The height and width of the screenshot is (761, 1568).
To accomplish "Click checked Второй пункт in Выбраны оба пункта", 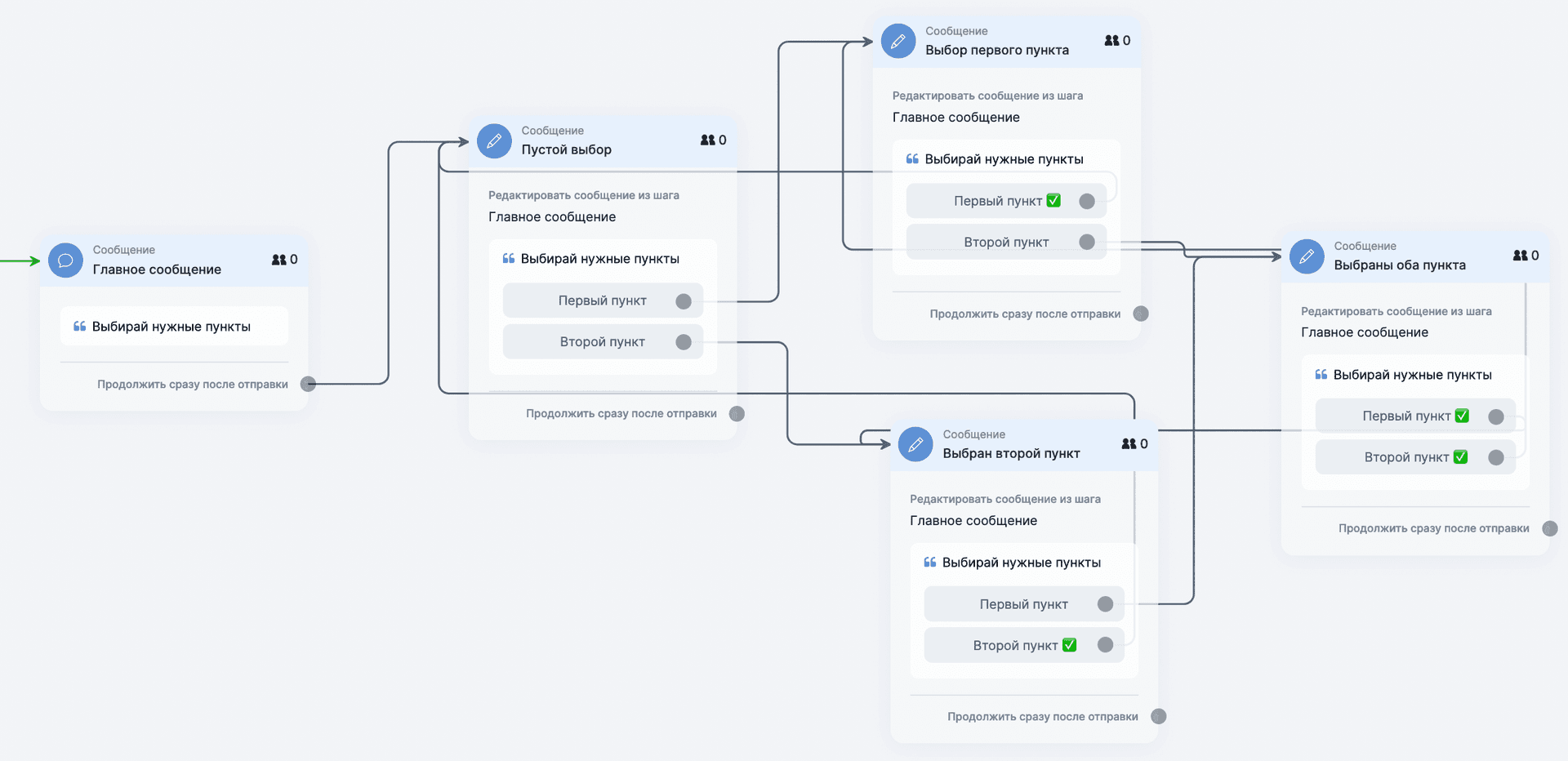I will pos(1414,457).
